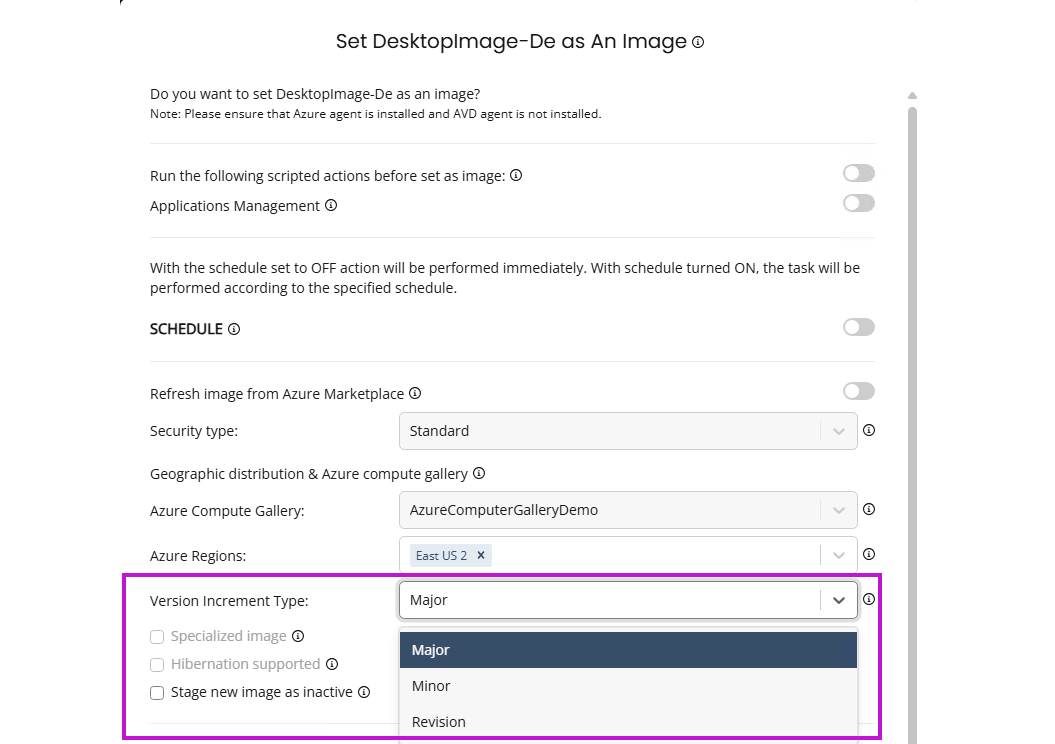
Task: Click the dialog's vertical scrollbar
Action: tap(912, 400)
